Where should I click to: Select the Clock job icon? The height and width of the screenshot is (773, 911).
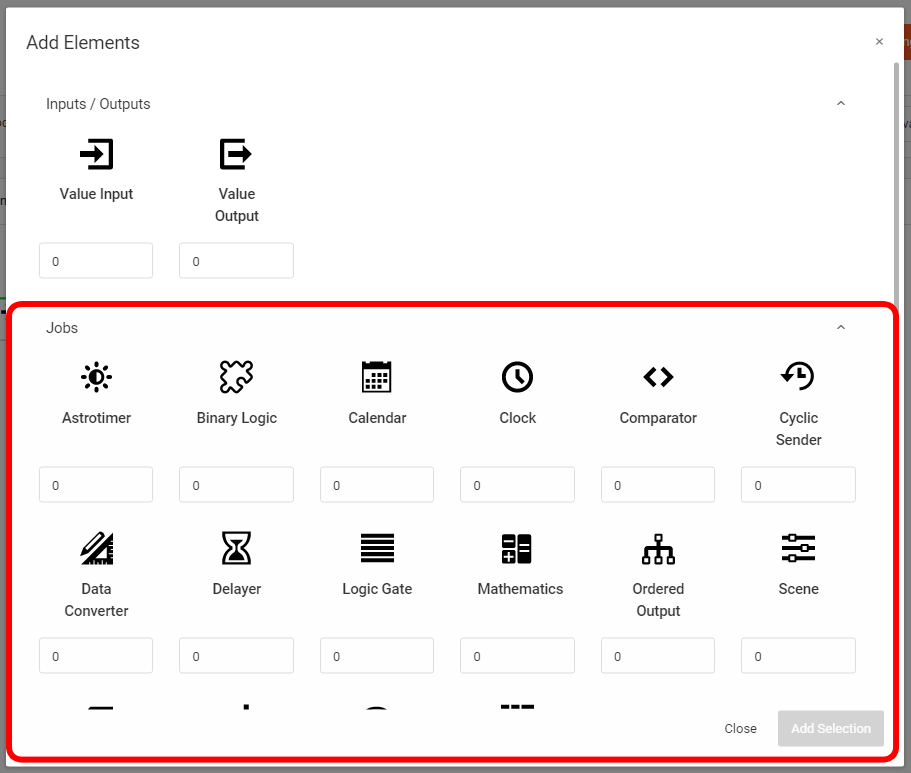[x=517, y=377]
